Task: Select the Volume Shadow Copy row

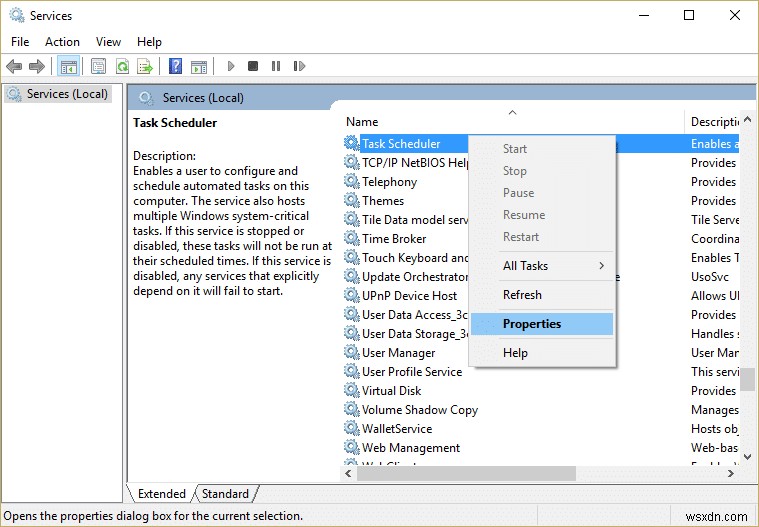Action: click(541, 409)
